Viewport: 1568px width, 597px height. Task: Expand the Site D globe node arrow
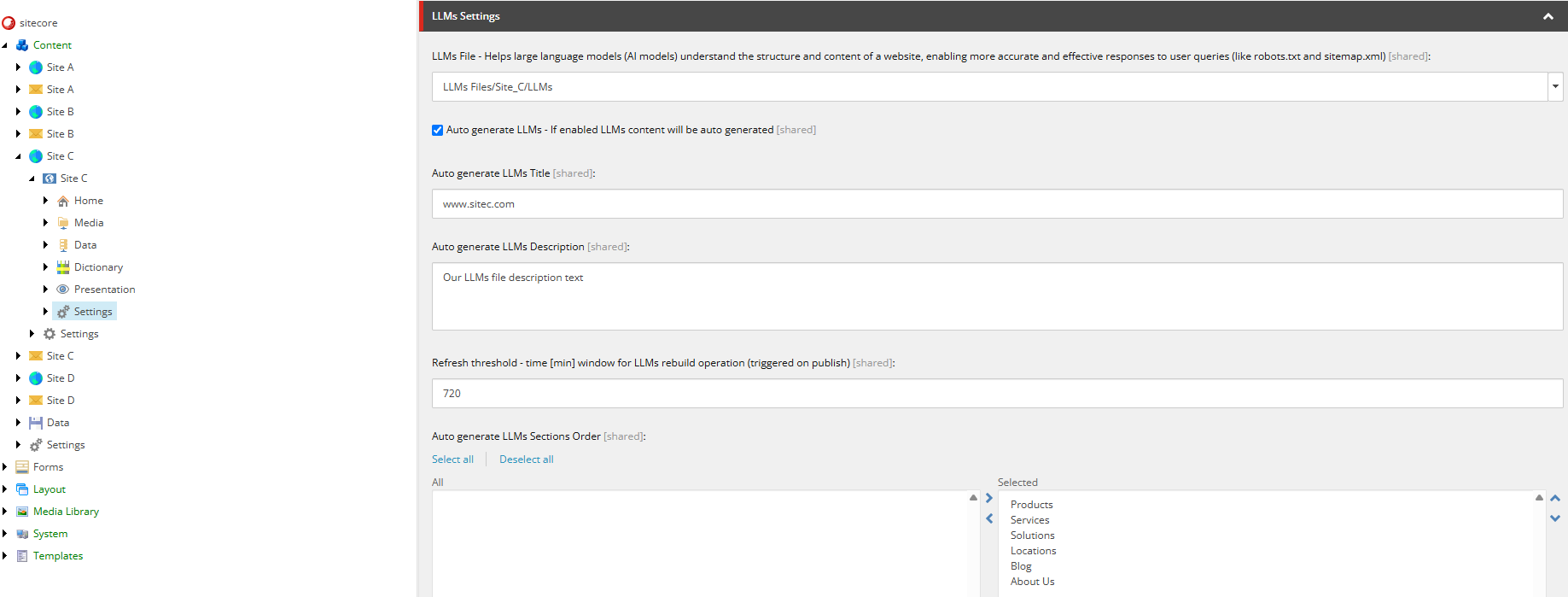tap(18, 378)
